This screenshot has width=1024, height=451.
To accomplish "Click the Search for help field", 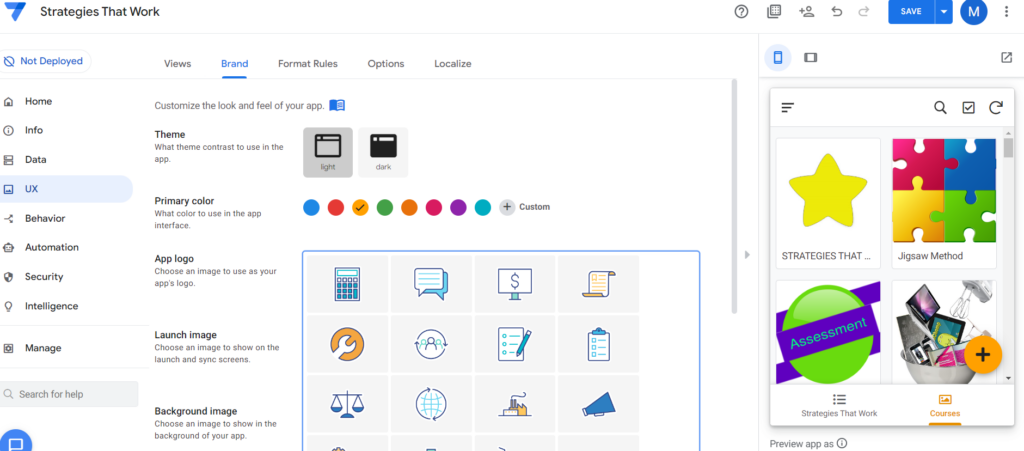I will pos(70,394).
